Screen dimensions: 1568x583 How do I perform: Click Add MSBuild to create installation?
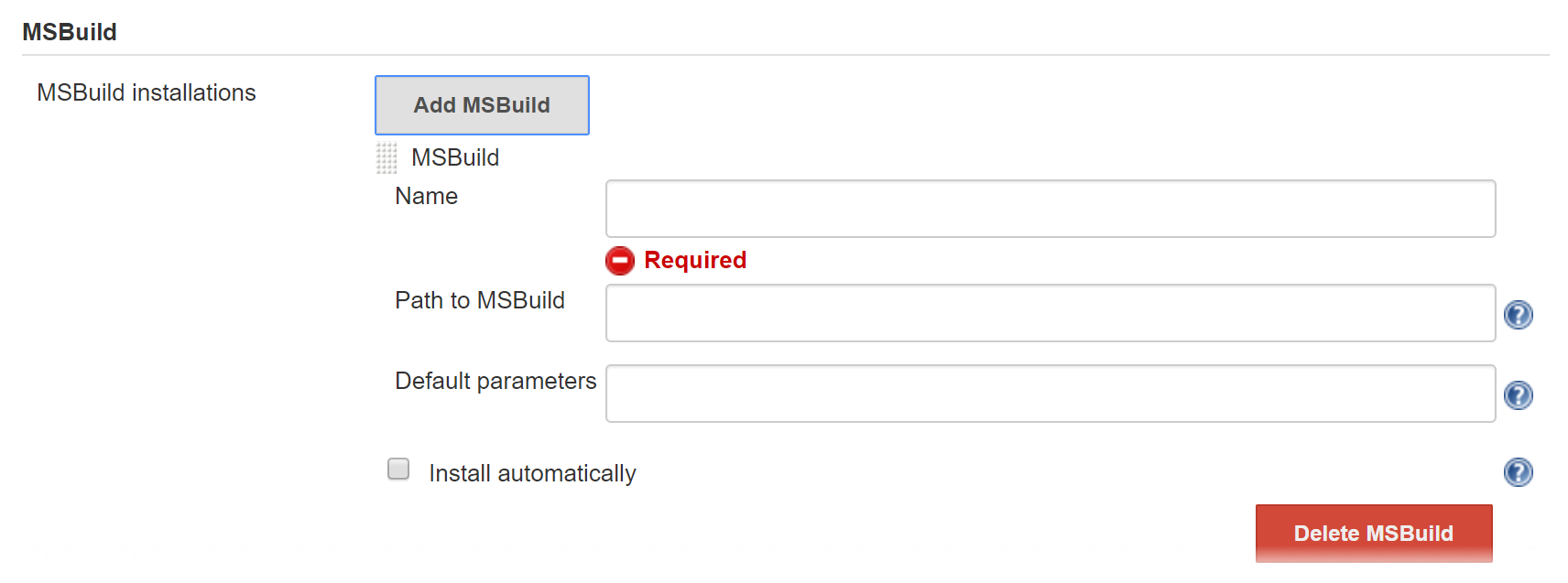point(482,104)
